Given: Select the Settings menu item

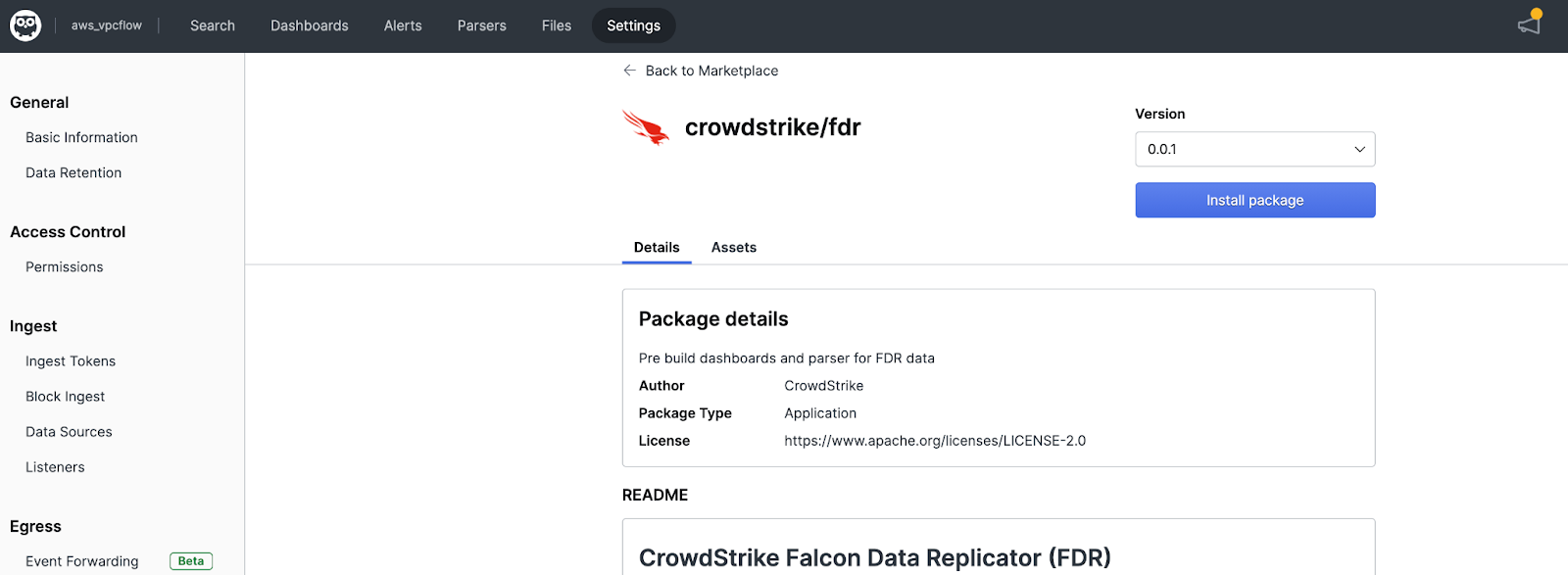Looking at the screenshot, I should click(x=634, y=25).
